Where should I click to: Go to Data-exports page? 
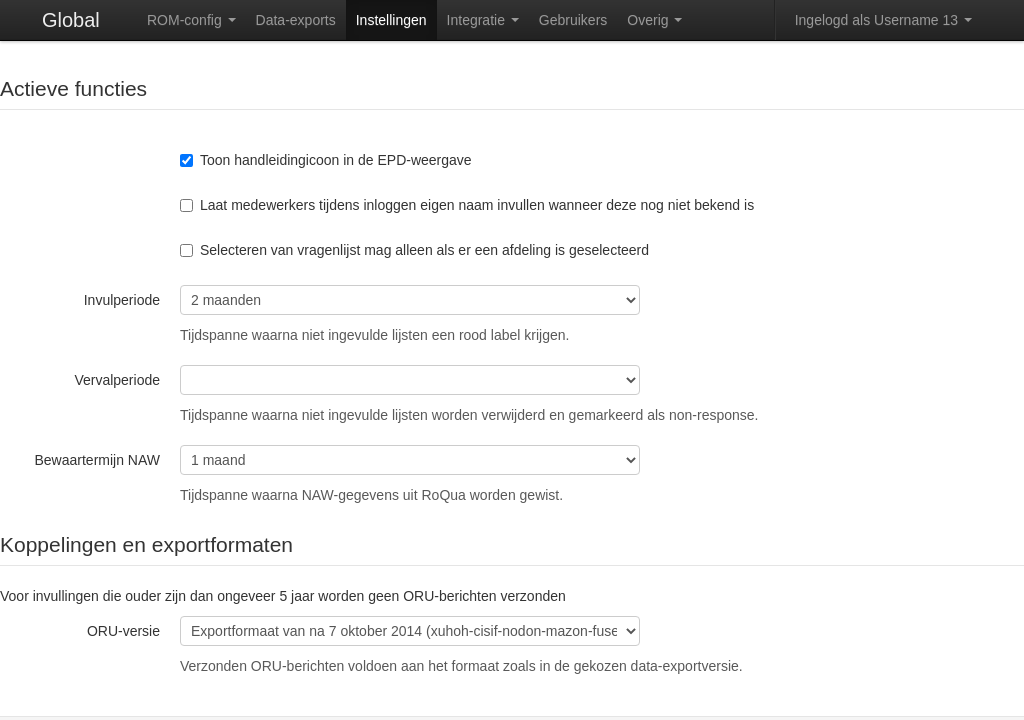(x=295, y=20)
